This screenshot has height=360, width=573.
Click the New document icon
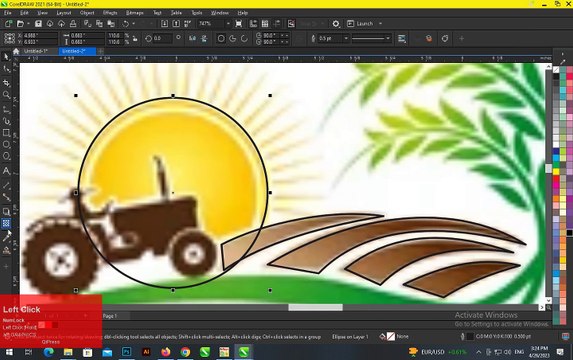click(8, 24)
